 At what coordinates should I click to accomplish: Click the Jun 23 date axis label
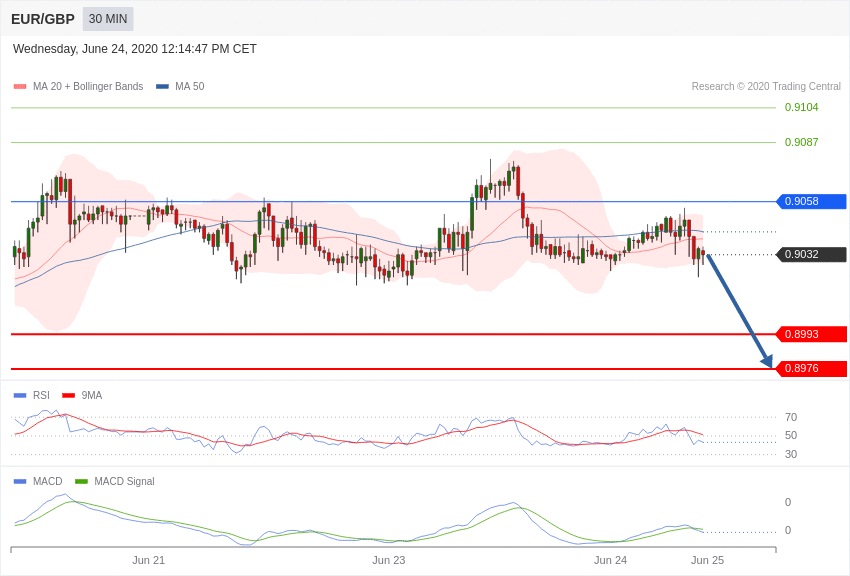389,560
